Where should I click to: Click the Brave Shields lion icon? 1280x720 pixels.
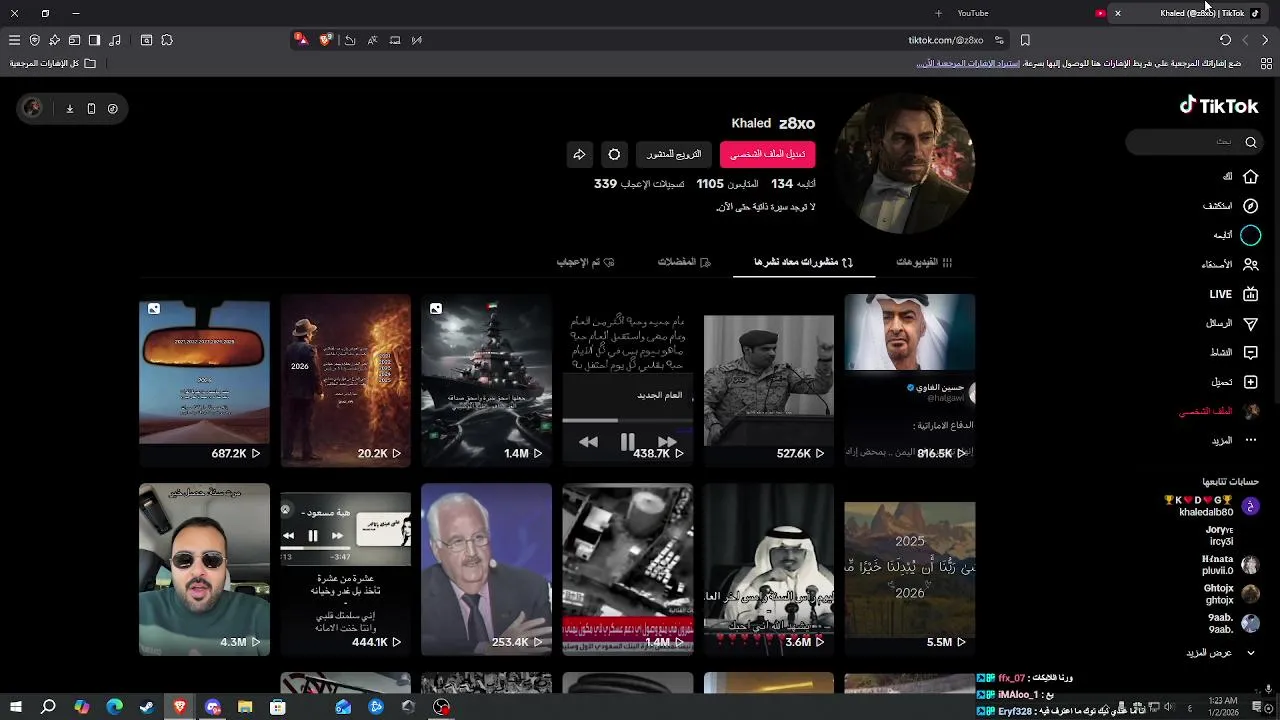point(325,40)
